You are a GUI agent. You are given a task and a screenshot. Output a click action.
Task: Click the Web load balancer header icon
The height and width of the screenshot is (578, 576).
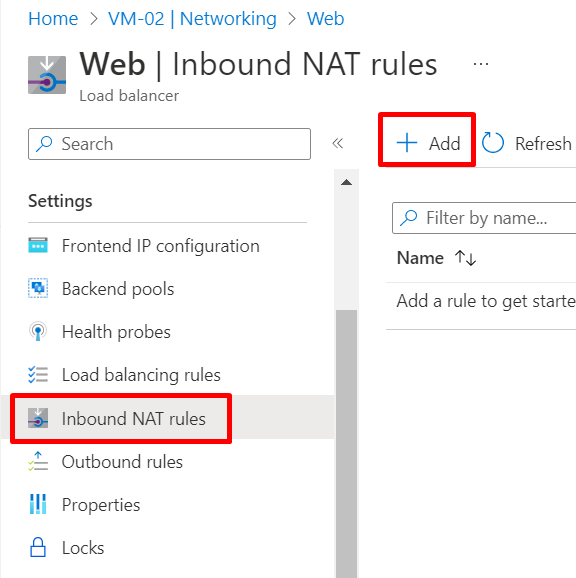pyautogui.click(x=47, y=75)
